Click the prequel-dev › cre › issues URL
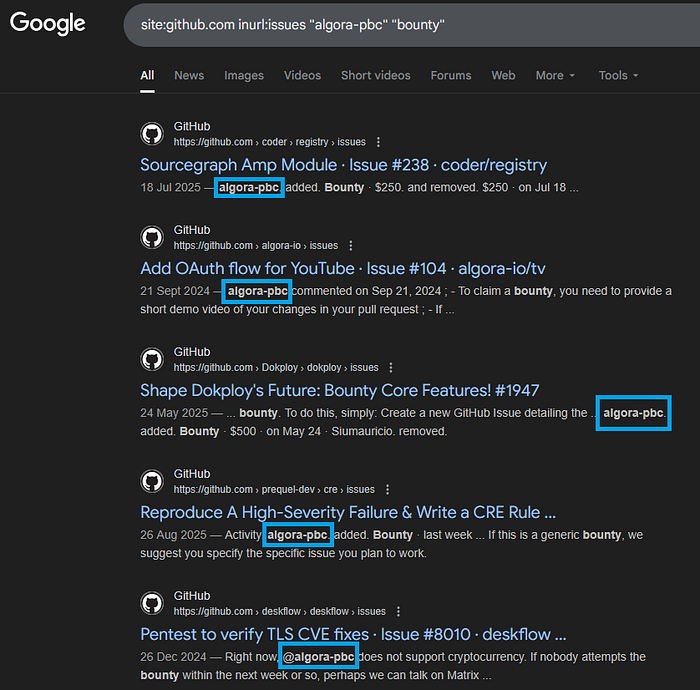Viewport: 700px width, 690px height. [274, 490]
